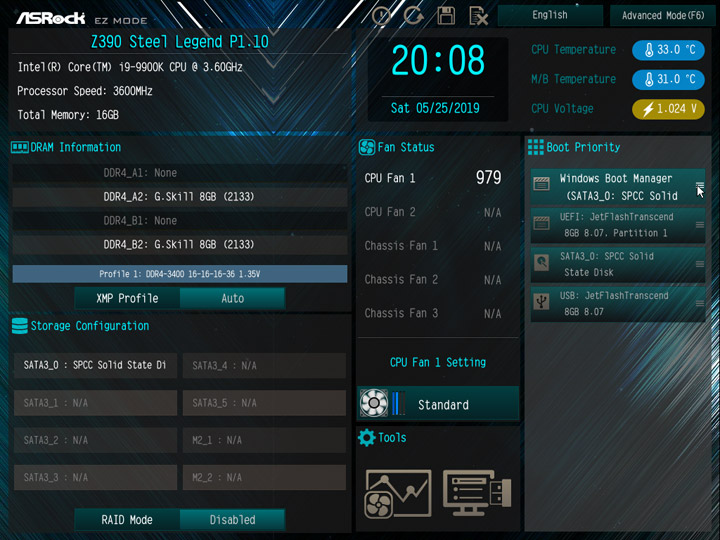Click SATA3_0 SPCC Solid State Disk boot entry

[618, 264]
